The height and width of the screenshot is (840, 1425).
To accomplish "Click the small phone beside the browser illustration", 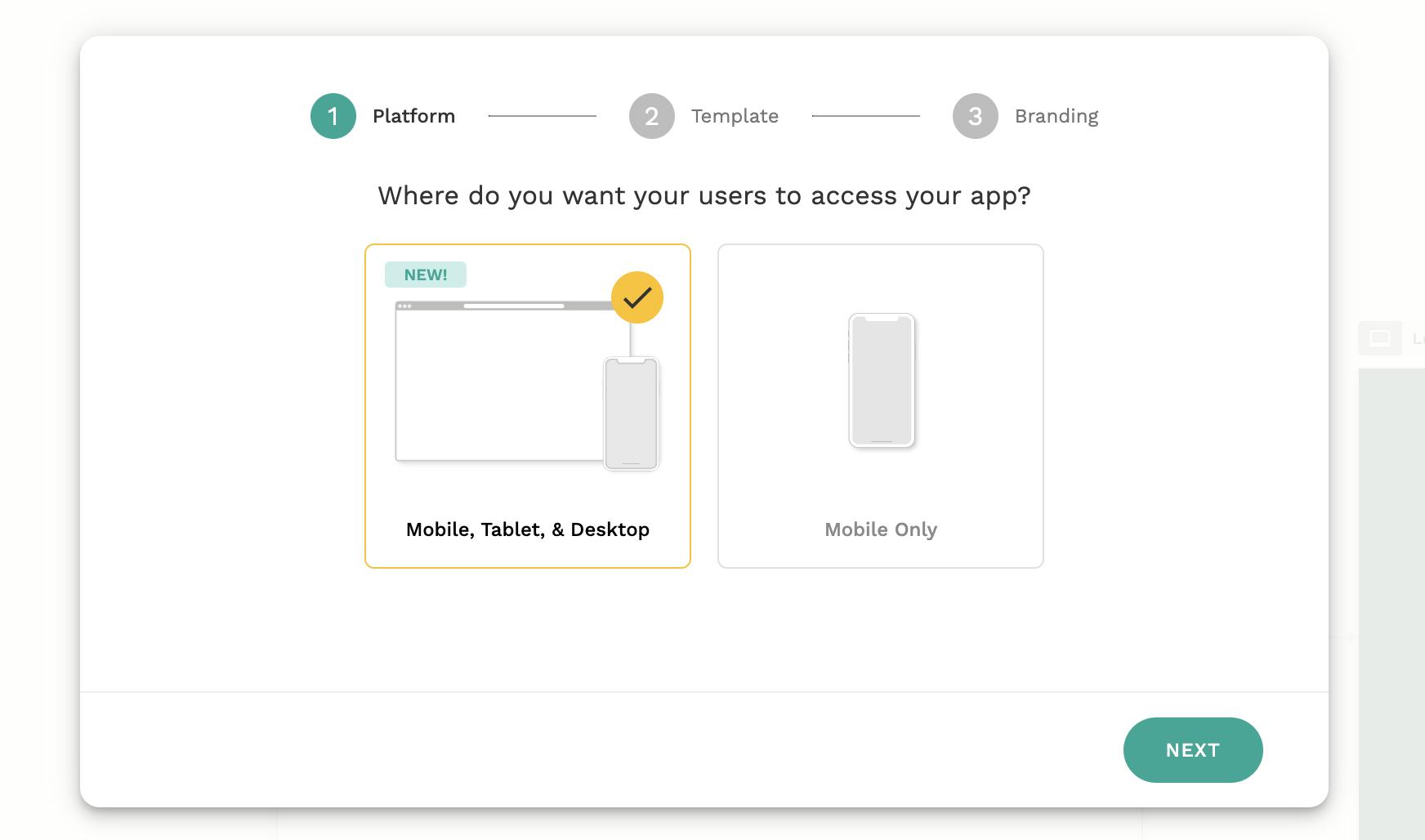I will 631,413.
